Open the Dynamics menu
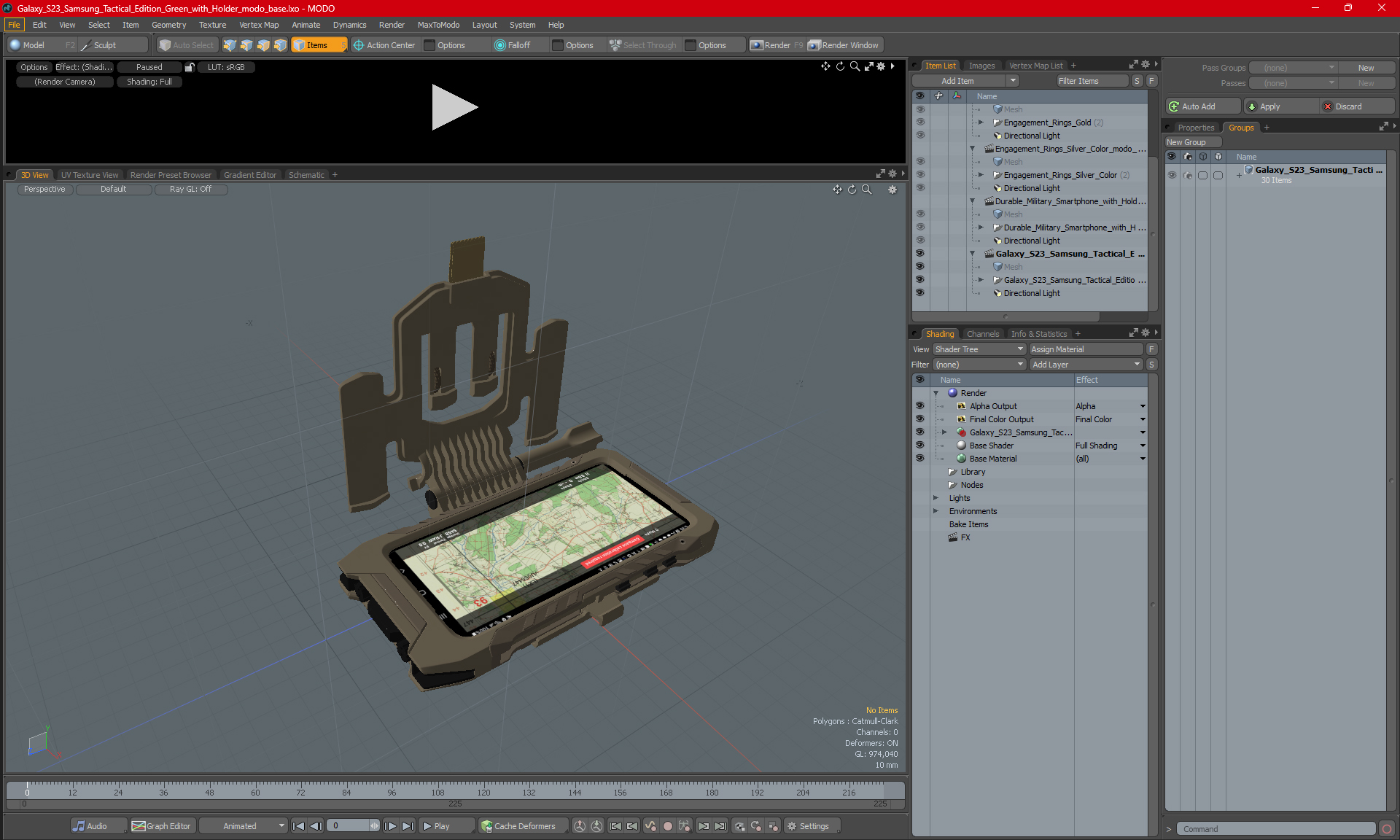Image resolution: width=1400 pixels, height=840 pixels. pyautogui.click(x=349, y=25)
